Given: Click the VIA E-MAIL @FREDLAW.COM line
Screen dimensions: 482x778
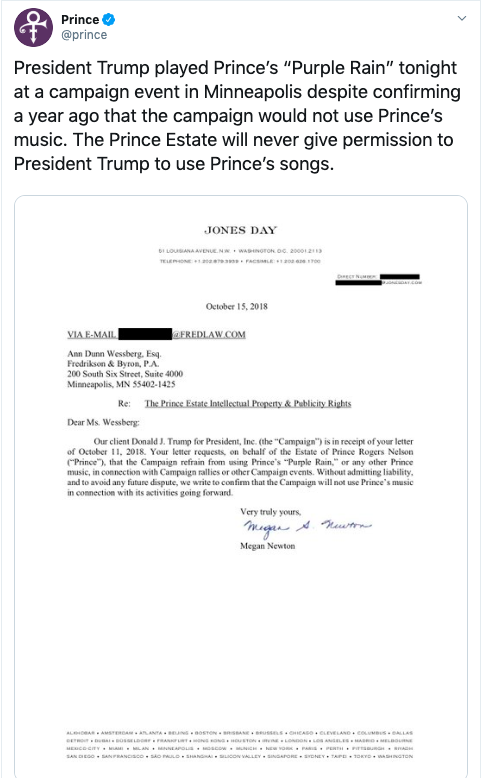Looking at the screenshot, I should (156, 334).
